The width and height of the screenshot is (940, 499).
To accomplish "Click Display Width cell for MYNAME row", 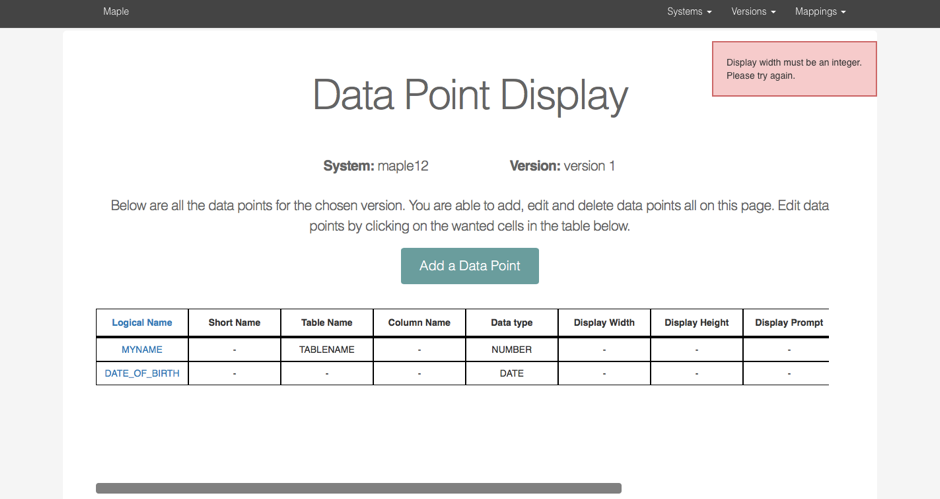I will click(x=604, y=350).
